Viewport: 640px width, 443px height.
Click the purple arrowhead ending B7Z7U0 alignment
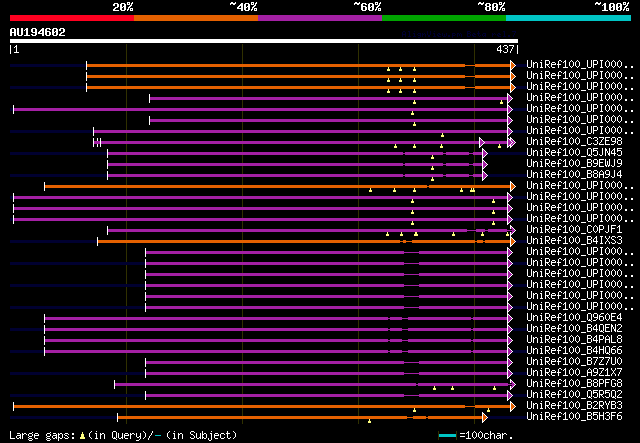510,363
